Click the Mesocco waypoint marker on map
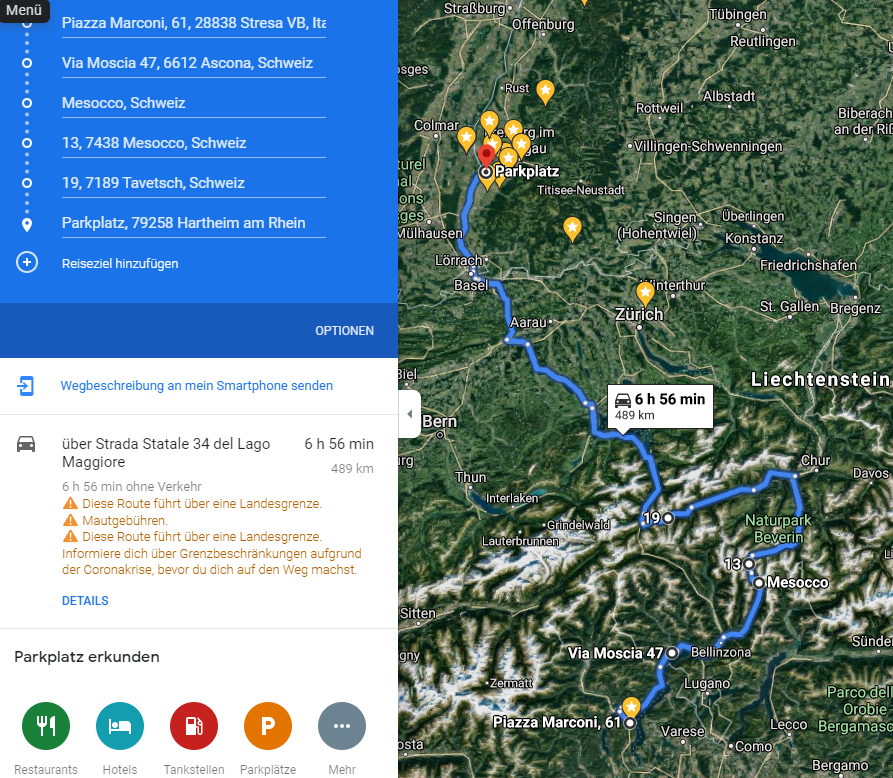This screenshot has width=893, height=778. 759,583
